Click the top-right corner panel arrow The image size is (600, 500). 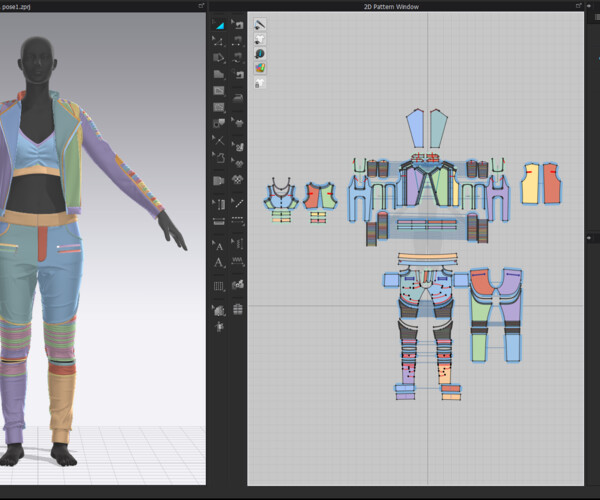coord(589,6)
